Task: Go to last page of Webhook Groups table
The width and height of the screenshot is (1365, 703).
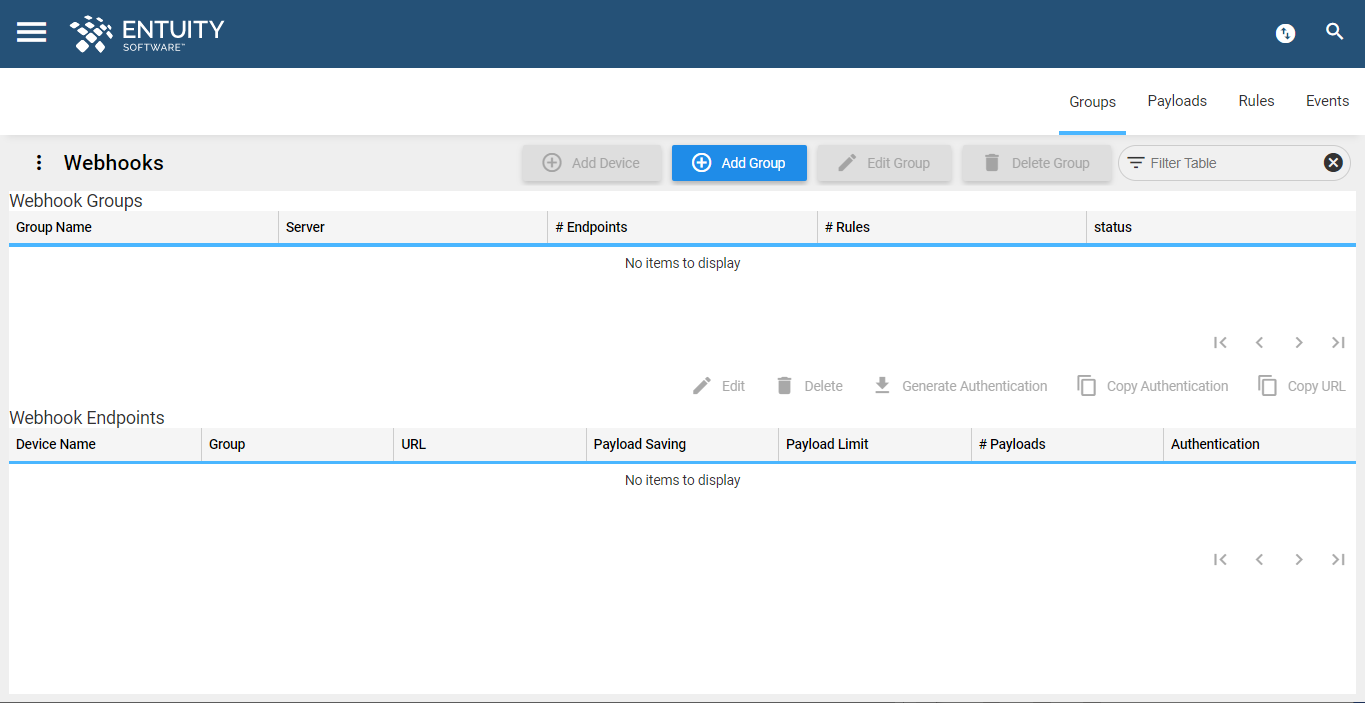Action: (x=1338, y=342)
